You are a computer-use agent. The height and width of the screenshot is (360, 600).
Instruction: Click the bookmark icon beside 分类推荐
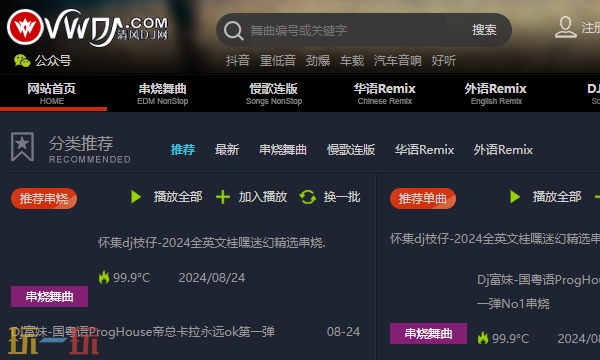tap(22, 147)
